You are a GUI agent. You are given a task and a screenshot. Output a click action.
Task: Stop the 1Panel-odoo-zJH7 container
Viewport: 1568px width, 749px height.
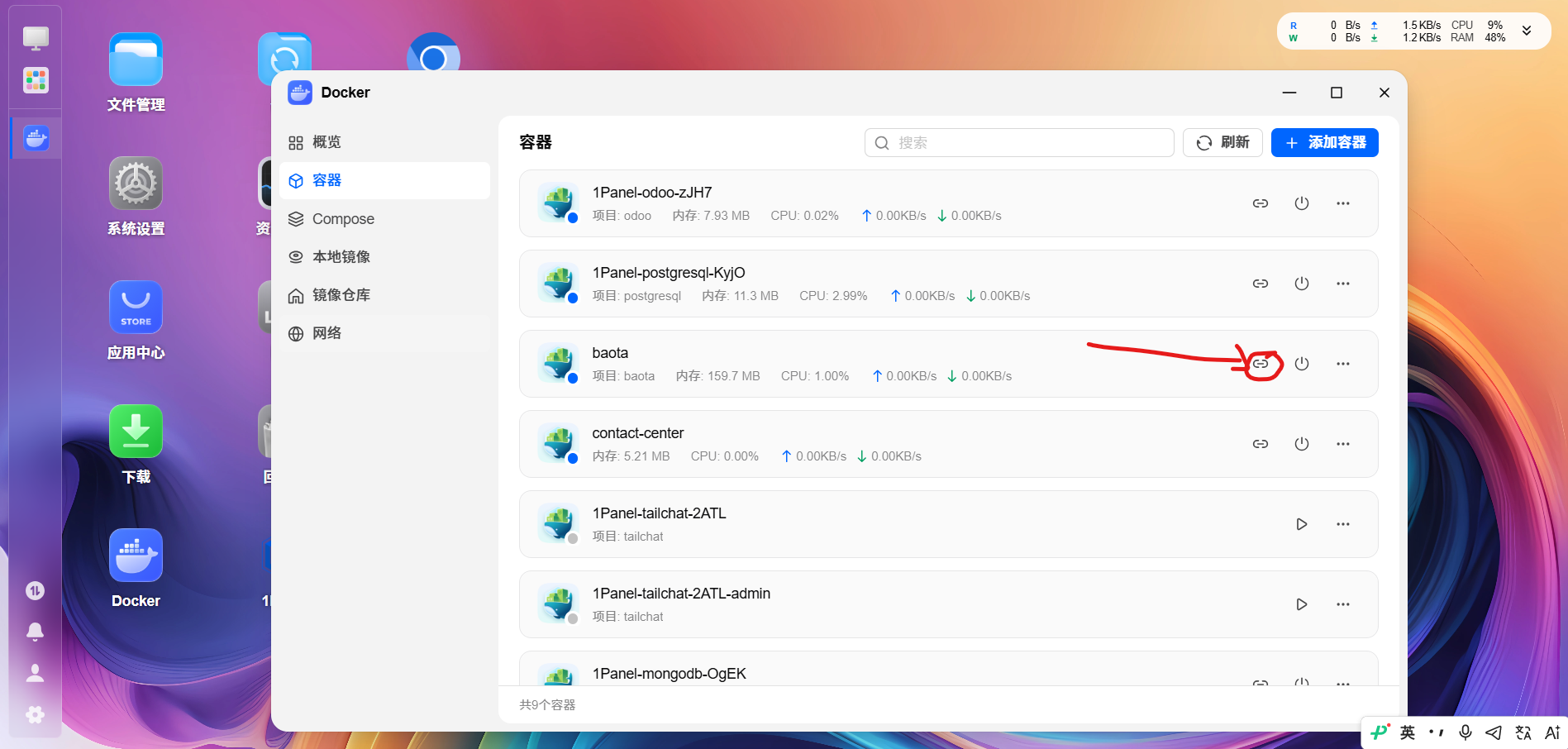[1301, 203]
